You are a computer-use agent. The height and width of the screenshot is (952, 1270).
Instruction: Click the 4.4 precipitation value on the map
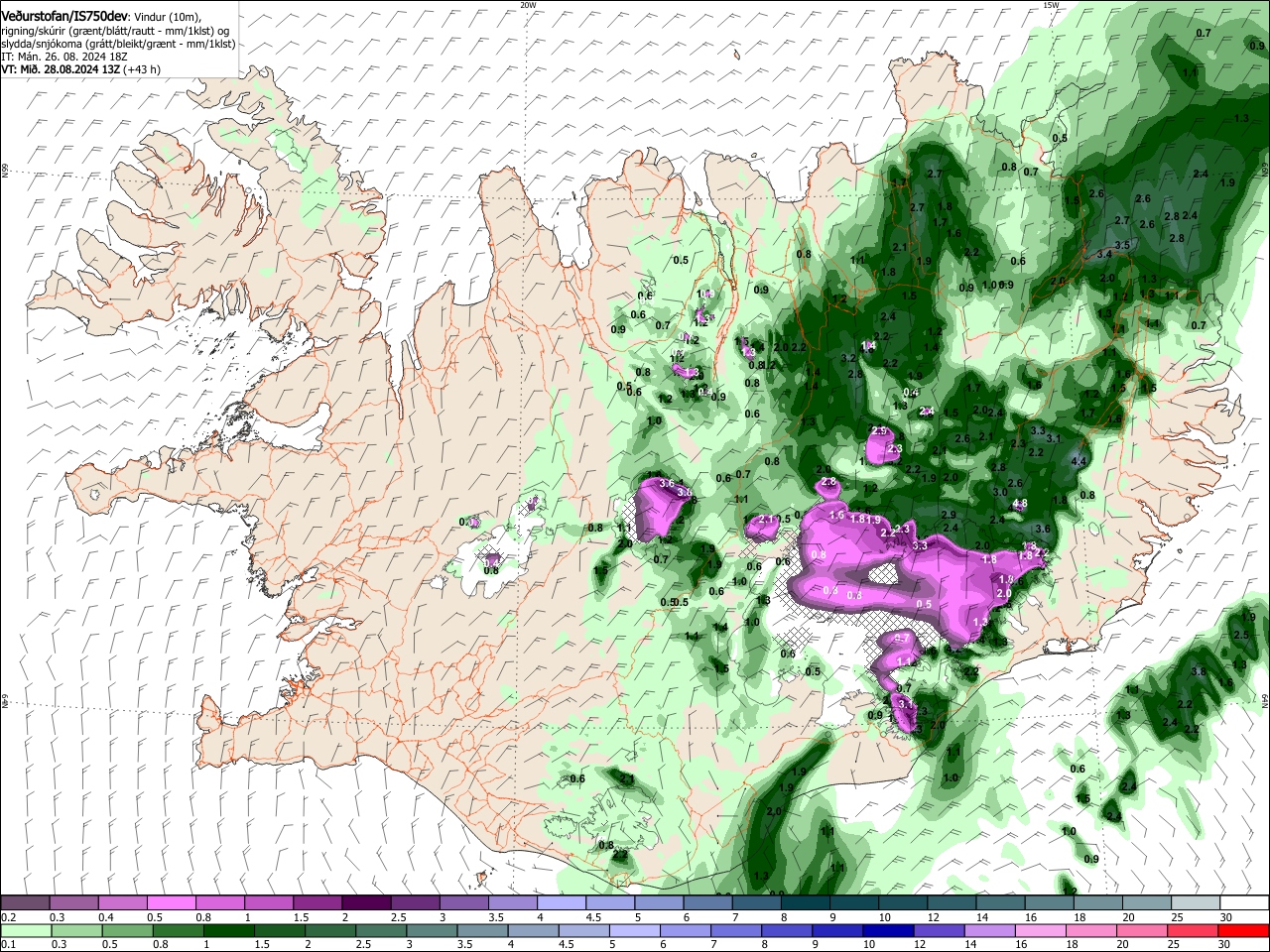click(1079, 462)
